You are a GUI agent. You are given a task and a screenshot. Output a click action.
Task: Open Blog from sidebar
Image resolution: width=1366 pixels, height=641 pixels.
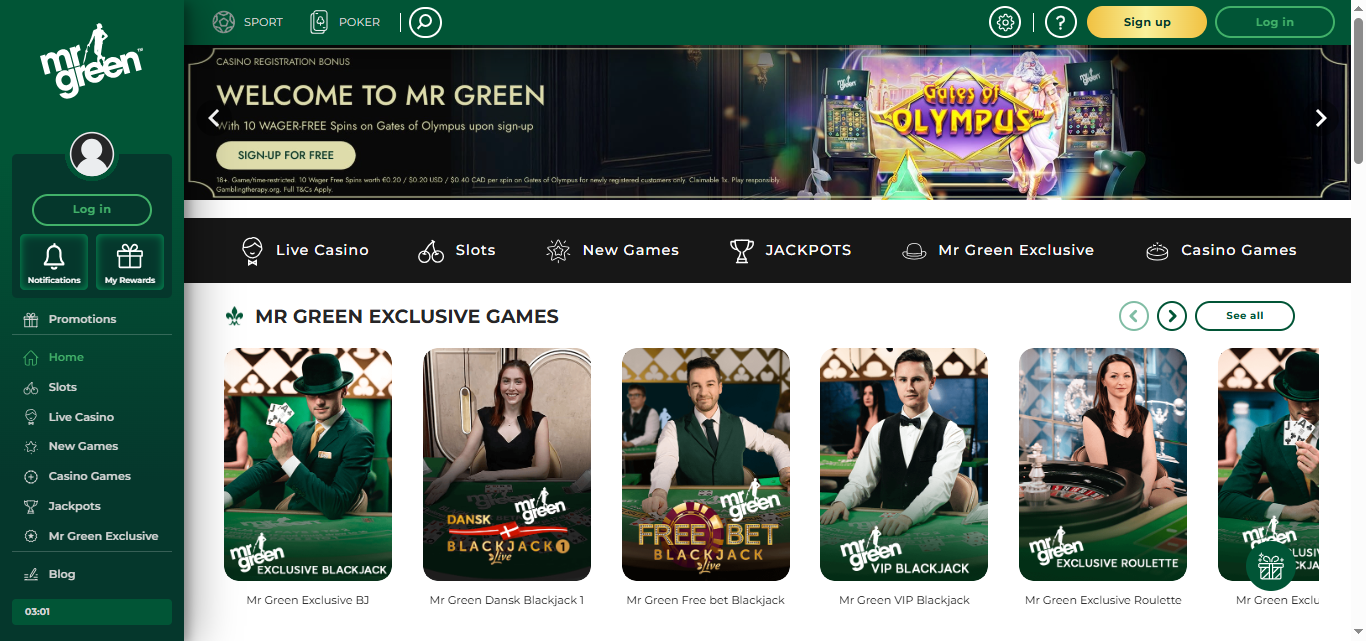click(62, 574)
